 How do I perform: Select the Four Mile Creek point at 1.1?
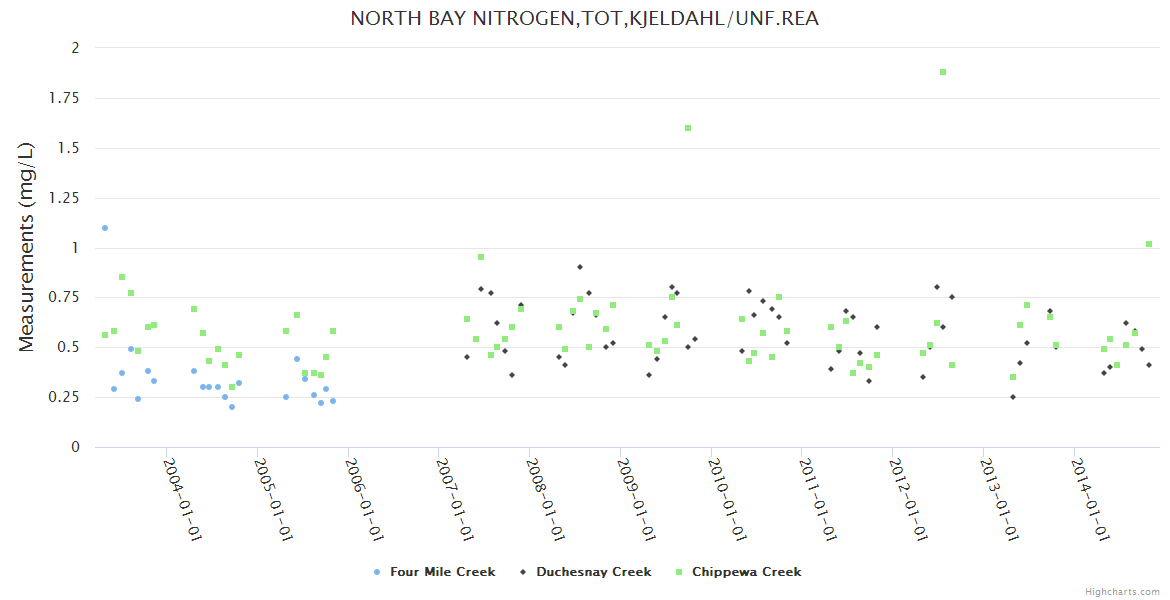point(105,228)
